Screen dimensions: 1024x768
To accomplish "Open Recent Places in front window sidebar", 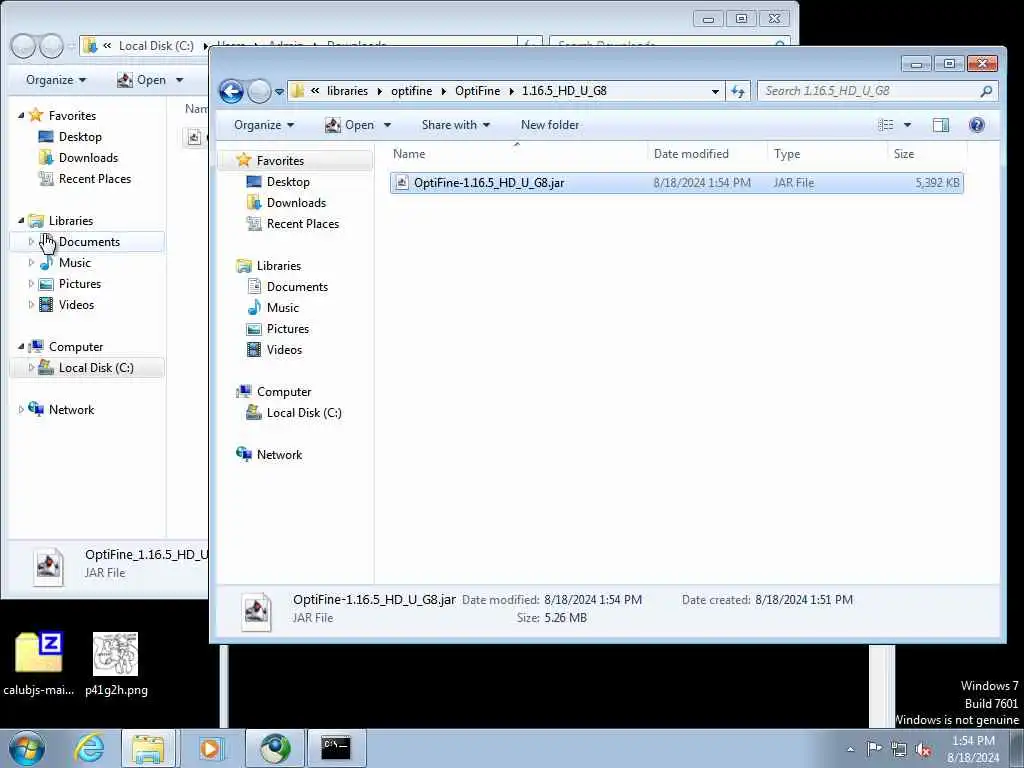I will 302,223.
